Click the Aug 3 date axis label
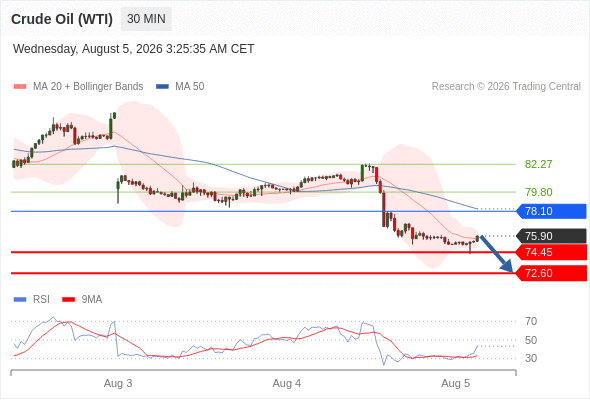The image size is (590, 400). point(118,383)
